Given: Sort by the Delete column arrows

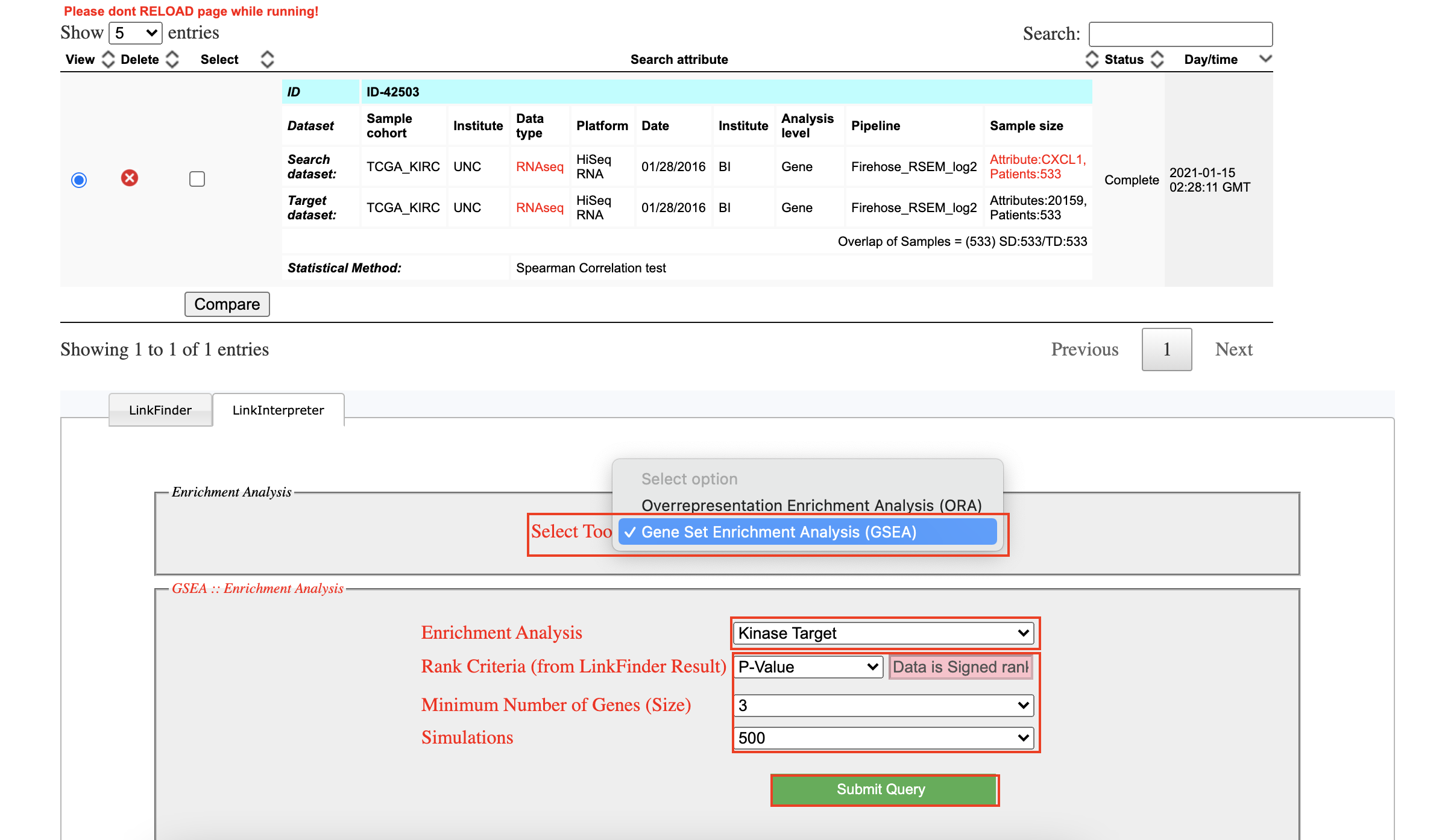Looking at the screenshot, I should click(x=172, y=59).
